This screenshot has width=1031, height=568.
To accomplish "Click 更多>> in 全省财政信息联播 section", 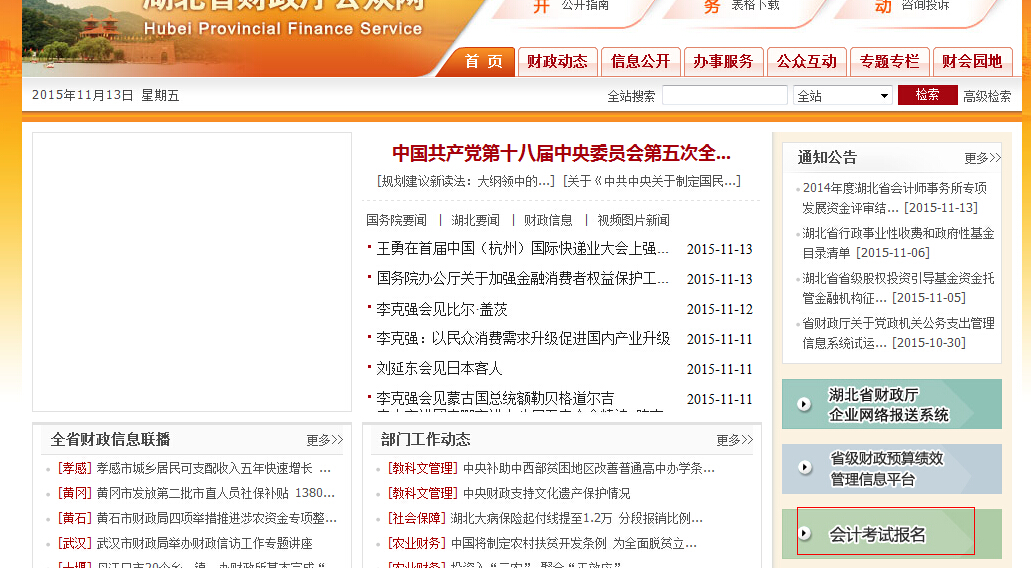I will tap(325, 440).
